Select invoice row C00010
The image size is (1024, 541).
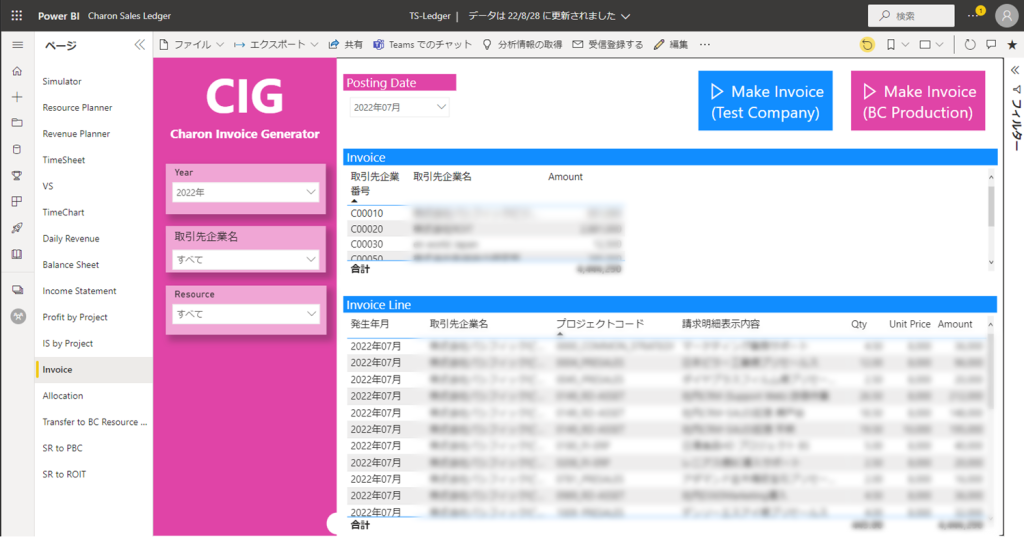pyautogui.click(x=485, y=213)
